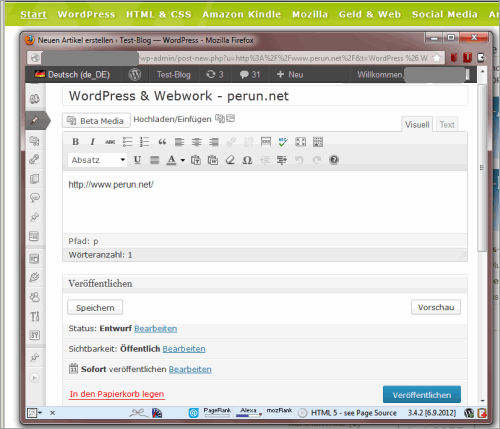
Task: Click the text color A button
Action: (171, 160)
